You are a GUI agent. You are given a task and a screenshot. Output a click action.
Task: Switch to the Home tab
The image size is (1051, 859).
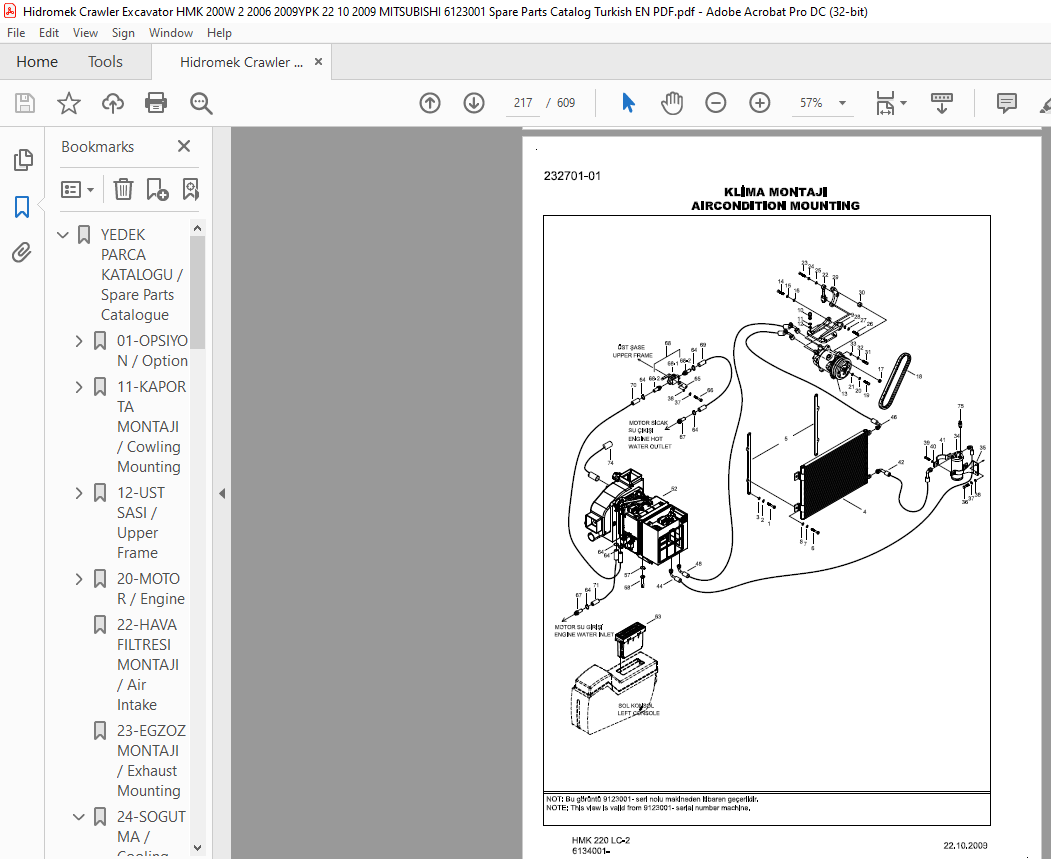[37, 62]
